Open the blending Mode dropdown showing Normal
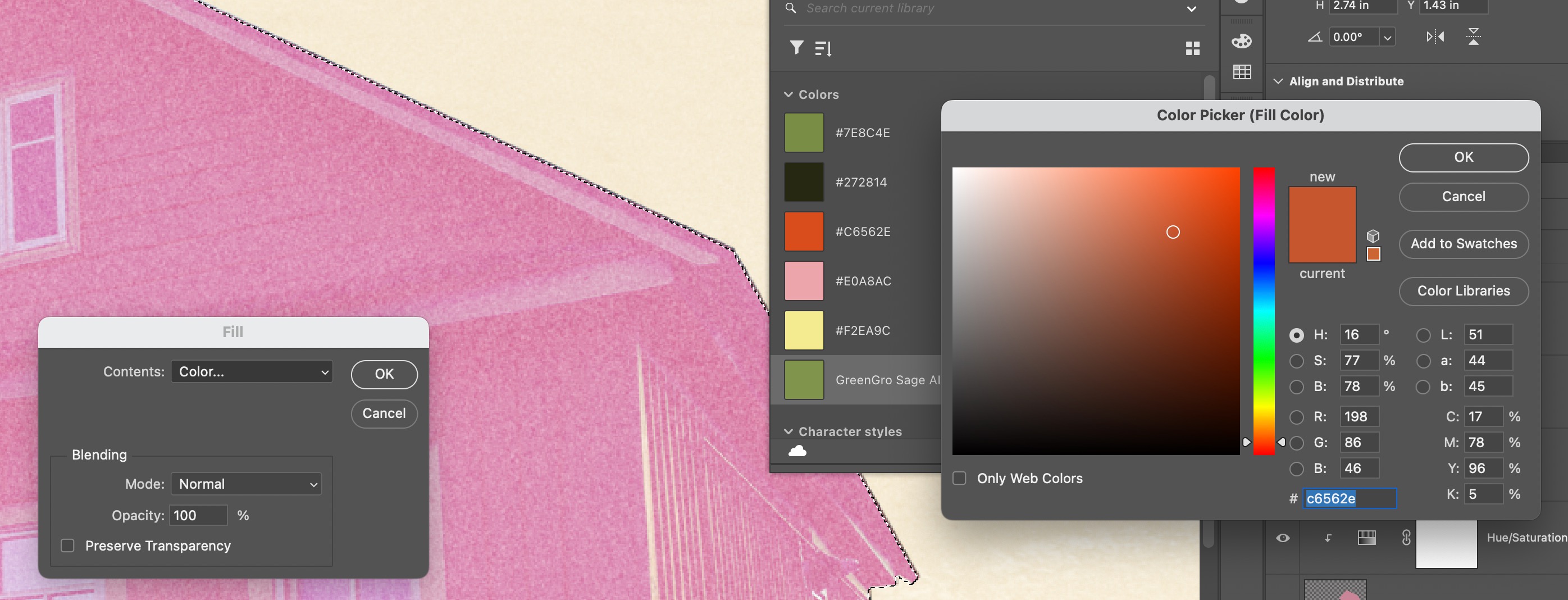This screenshot has width=1568, height=600. point(245,484)
